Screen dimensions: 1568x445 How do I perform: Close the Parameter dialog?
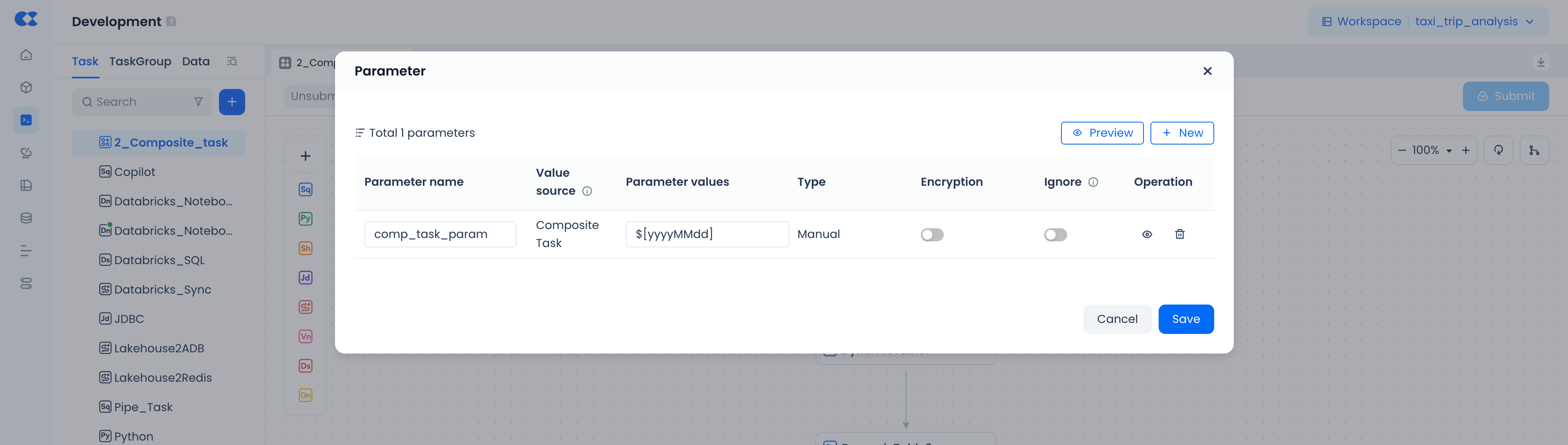pyautogui.click(x=1207, y=71)
